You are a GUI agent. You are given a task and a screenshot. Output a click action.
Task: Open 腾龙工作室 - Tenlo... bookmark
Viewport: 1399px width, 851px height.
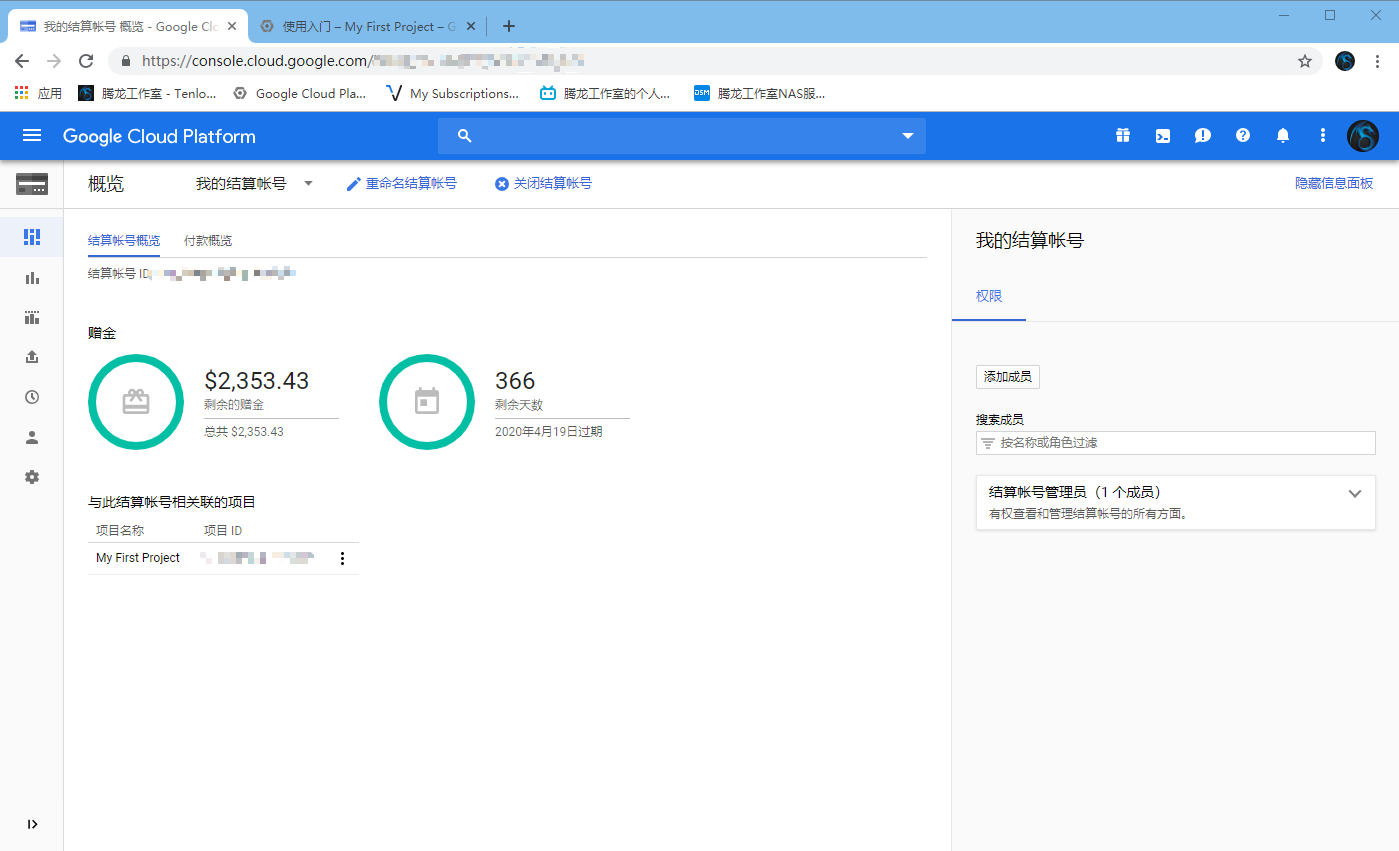147,93
